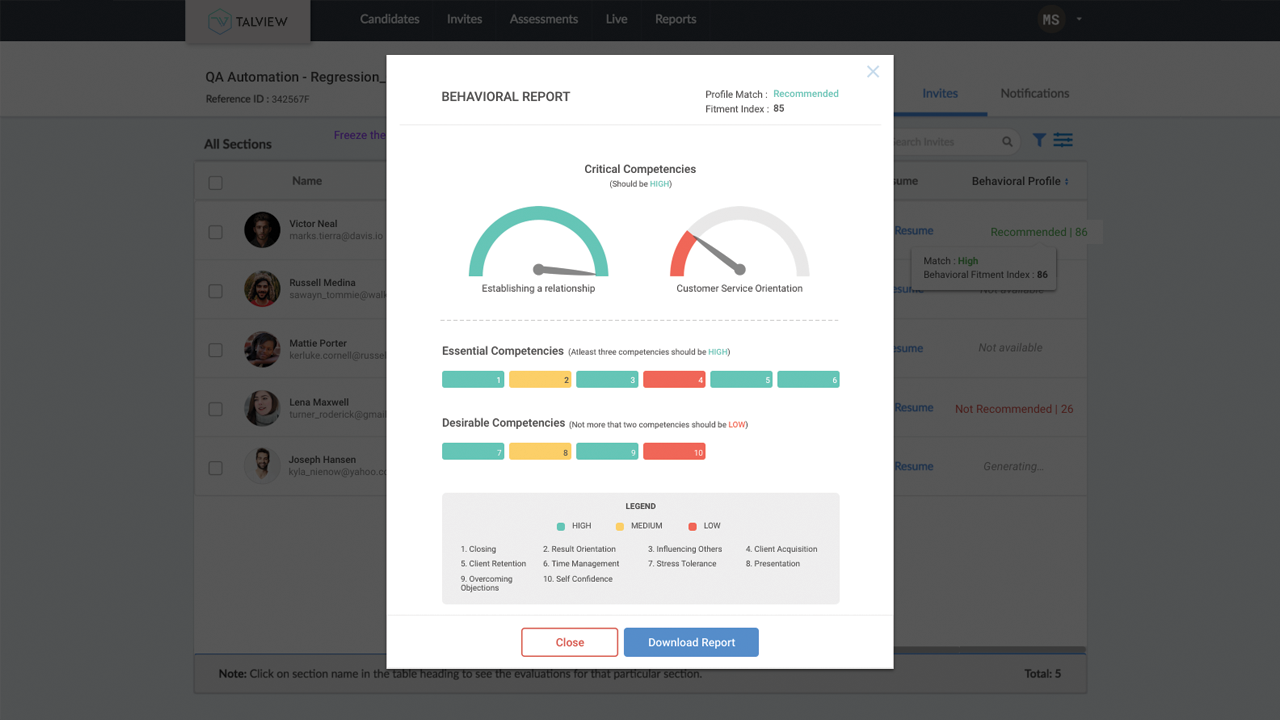The width and height of the screenshot is (1280, 720).
Task: Click the search magnifier icon
Action: point(1007,142)
